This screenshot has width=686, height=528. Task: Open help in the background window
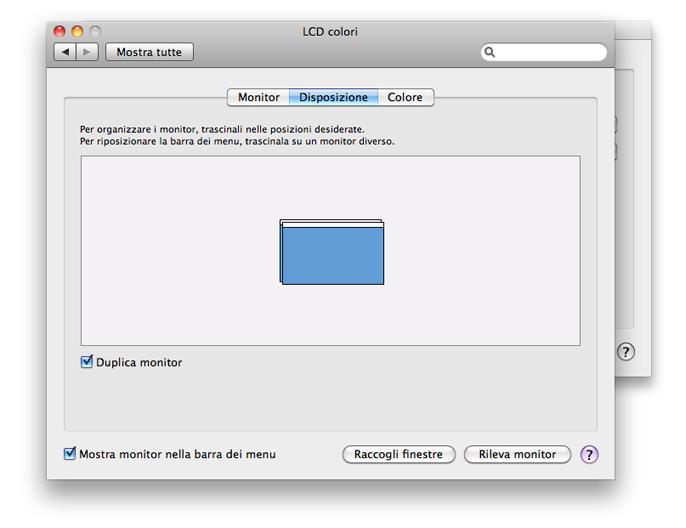pyautogui.click(x=626, y=352)
